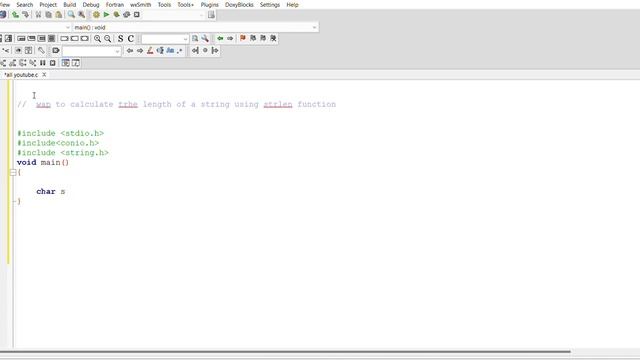Click the #include <string.h> line
The image size is (640, 360).
63,153
